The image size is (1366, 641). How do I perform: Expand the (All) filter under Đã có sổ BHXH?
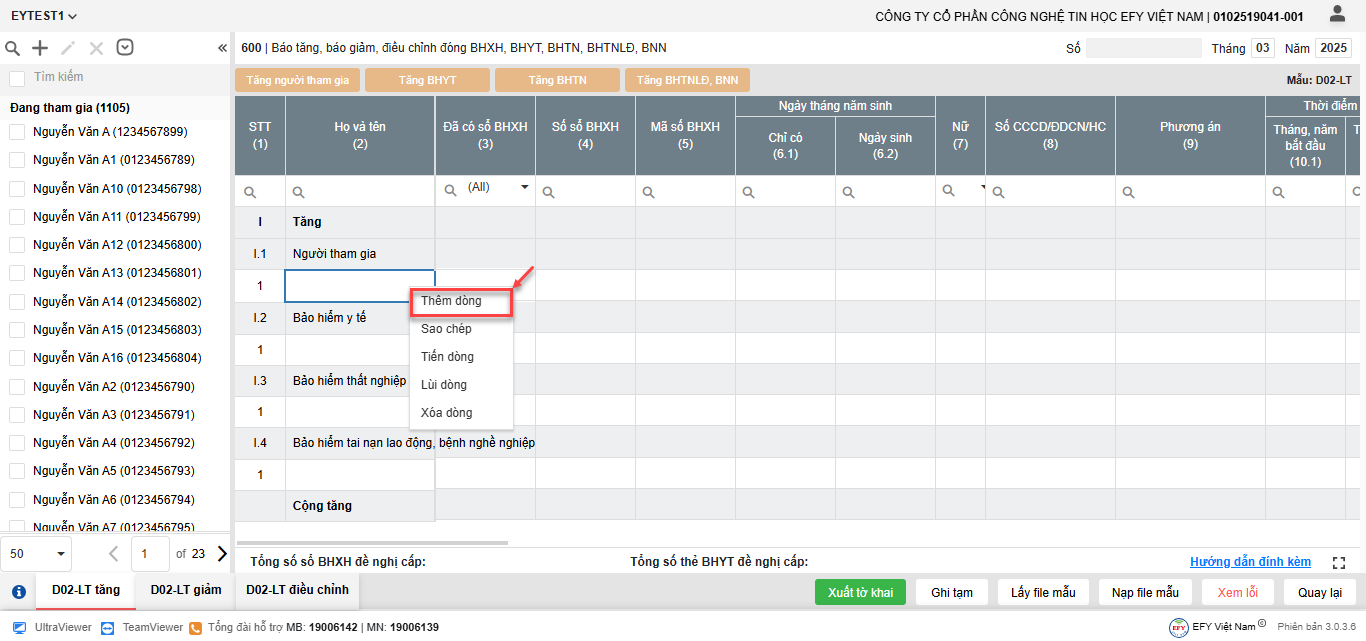pyautogui.click(x=524, y=188)
